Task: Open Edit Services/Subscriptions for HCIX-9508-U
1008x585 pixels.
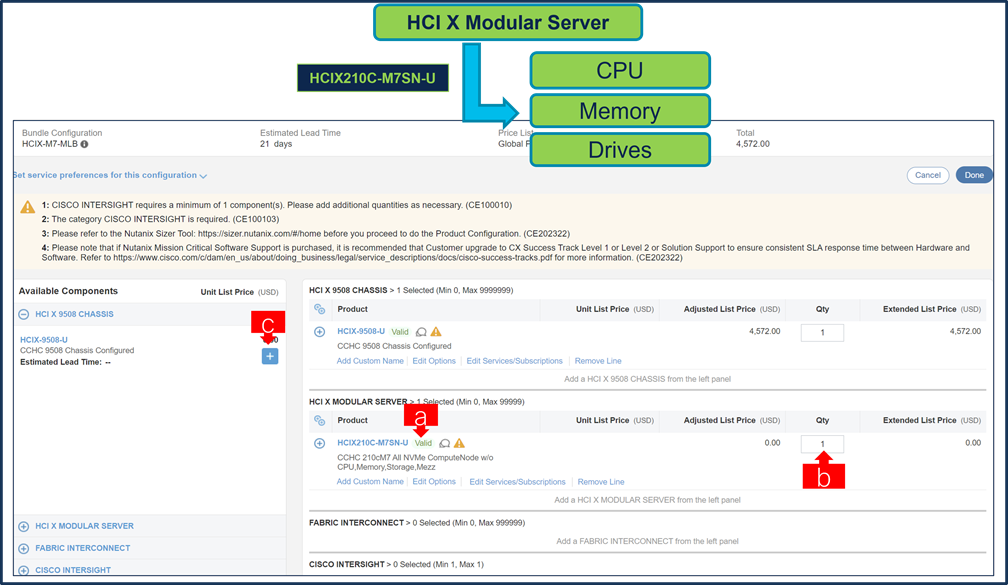Action: pyautogui.click(x=514, y=361)
